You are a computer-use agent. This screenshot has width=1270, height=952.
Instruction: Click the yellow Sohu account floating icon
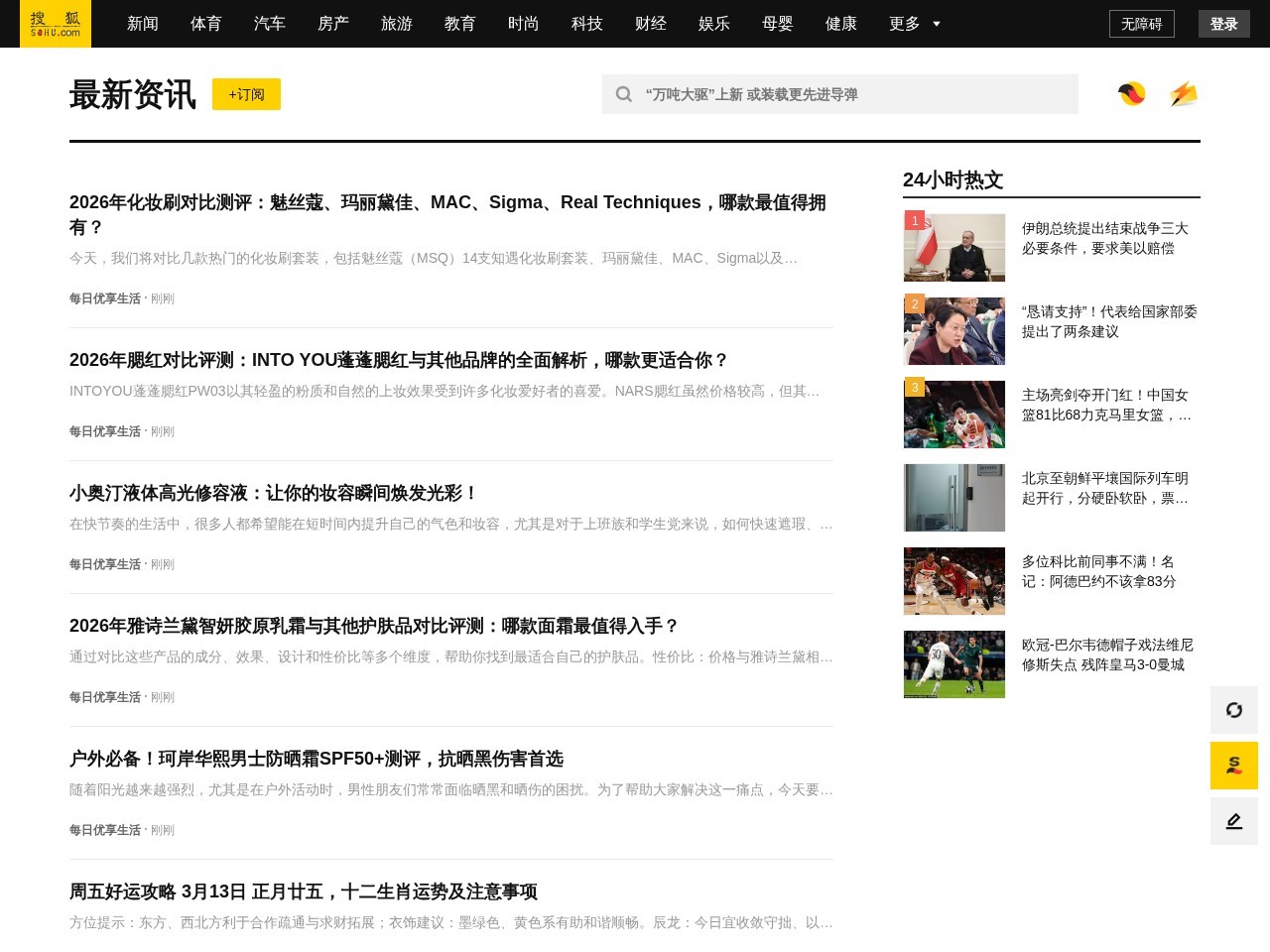pos(1233,766)
